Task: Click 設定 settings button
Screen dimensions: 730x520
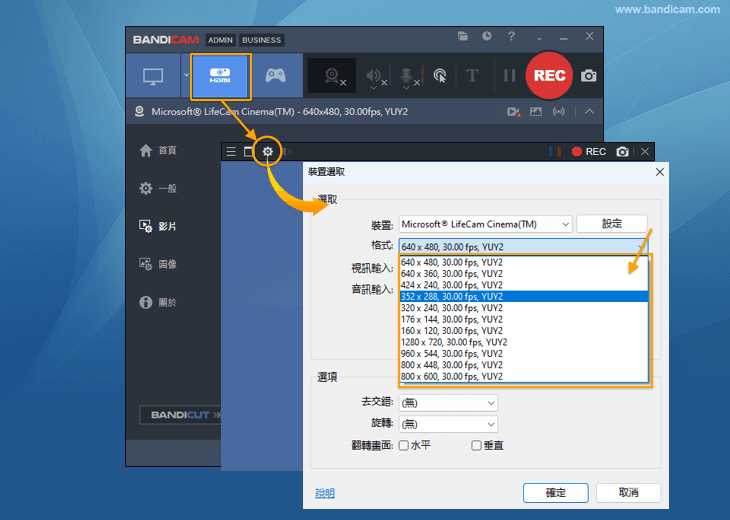Action: click(x=612, y=224)
